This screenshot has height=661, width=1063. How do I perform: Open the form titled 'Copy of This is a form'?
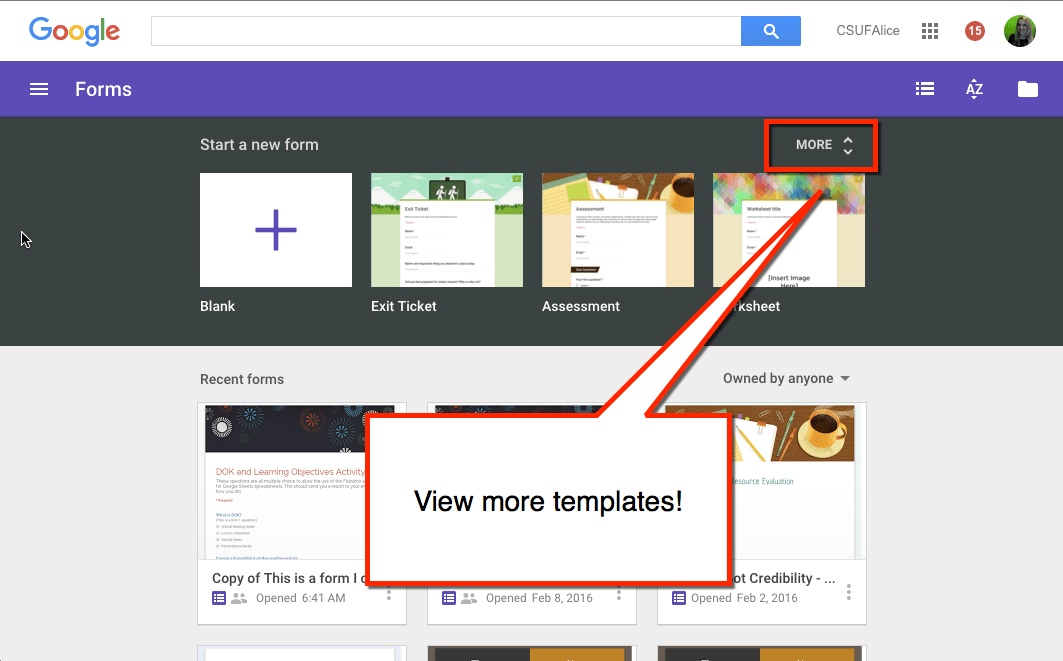(x=289, y=578)
